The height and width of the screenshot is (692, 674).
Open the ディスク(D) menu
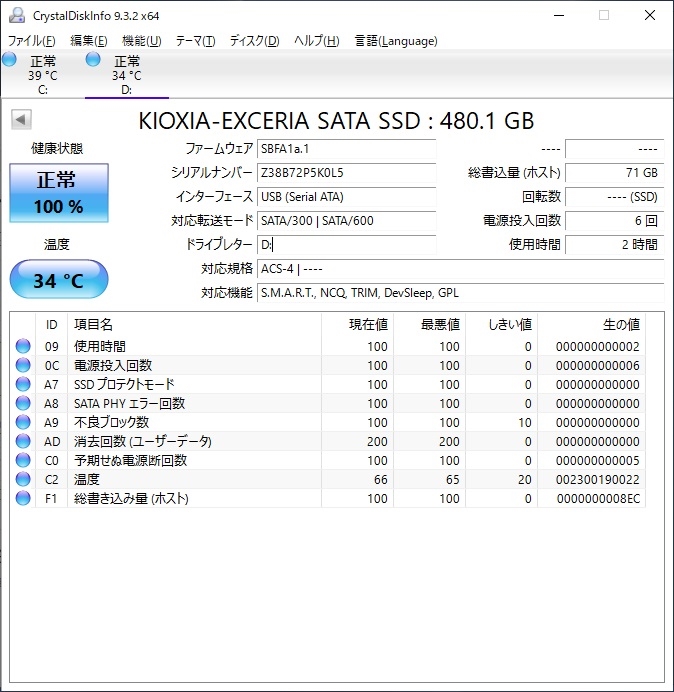tap(255, 41)
